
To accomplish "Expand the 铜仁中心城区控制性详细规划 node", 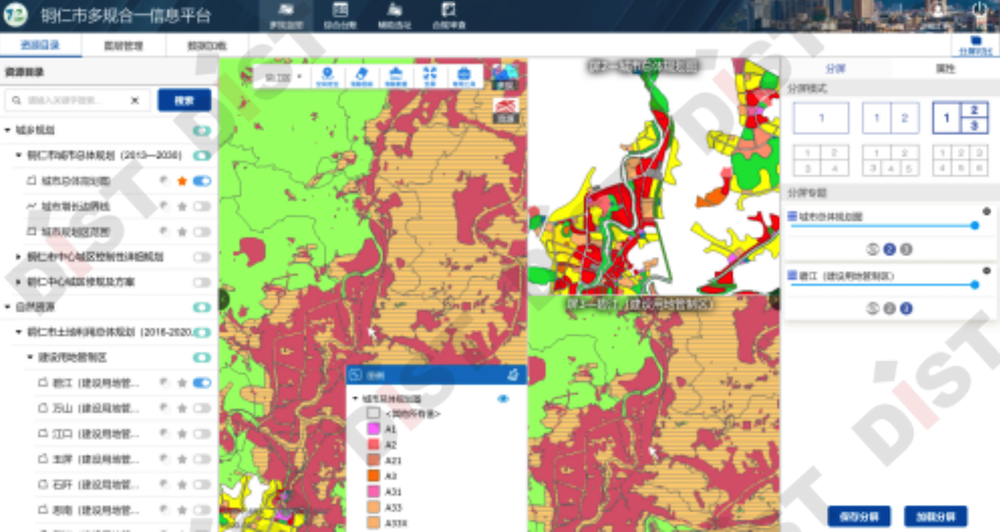I will (x=19, y=257).
